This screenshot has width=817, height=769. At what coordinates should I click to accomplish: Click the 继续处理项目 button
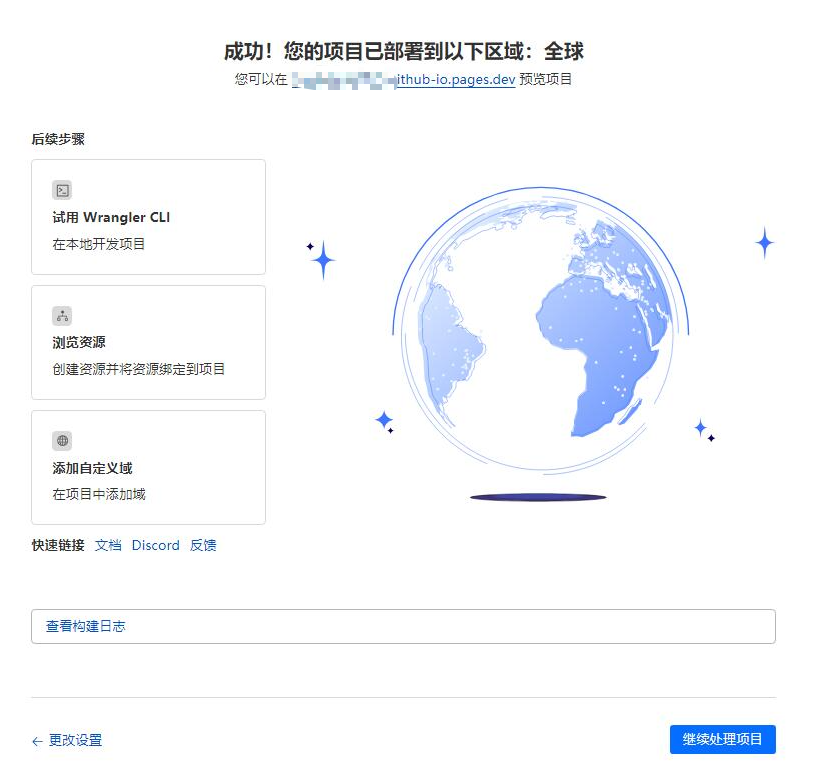point(721,740)
